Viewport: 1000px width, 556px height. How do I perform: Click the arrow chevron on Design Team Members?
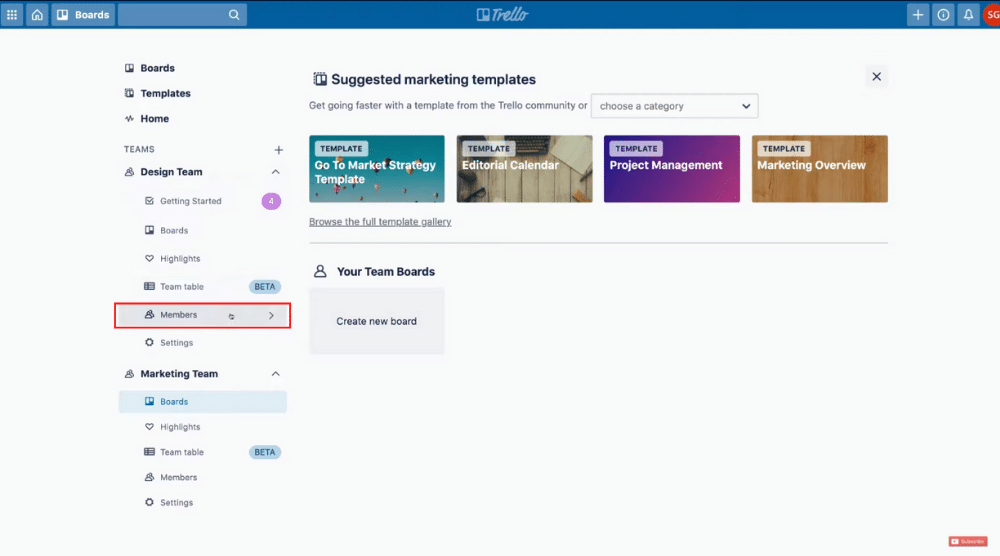271,315
